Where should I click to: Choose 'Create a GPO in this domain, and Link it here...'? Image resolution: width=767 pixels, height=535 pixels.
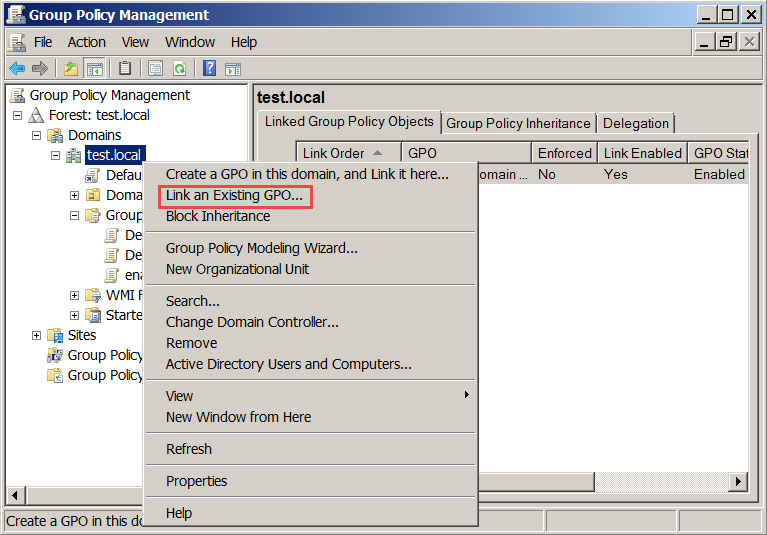point(311,175)
